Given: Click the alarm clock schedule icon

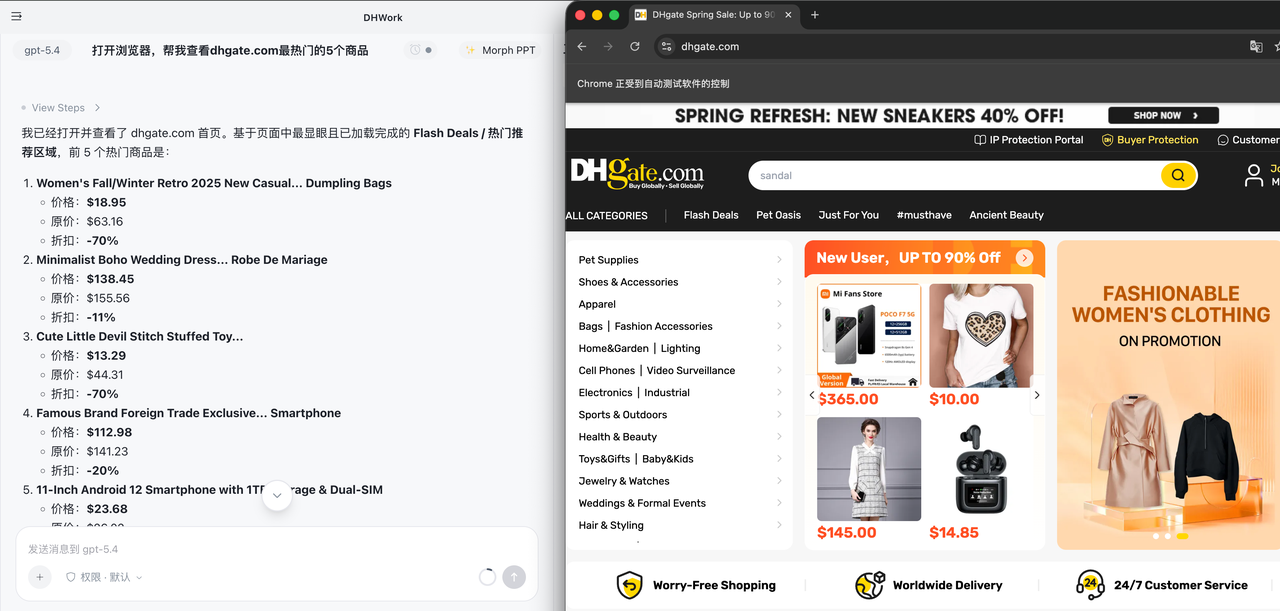Looking at the screenshot, I should tap(415, 50).
